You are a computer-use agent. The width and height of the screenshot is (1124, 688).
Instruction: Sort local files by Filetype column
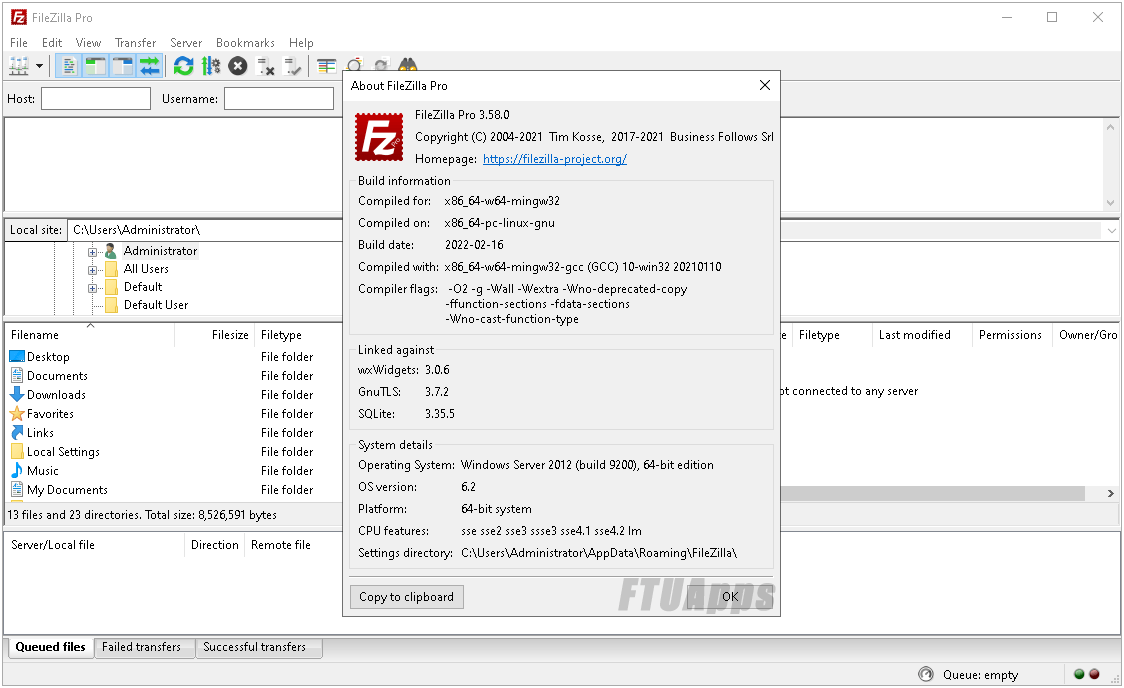(299, 335)
